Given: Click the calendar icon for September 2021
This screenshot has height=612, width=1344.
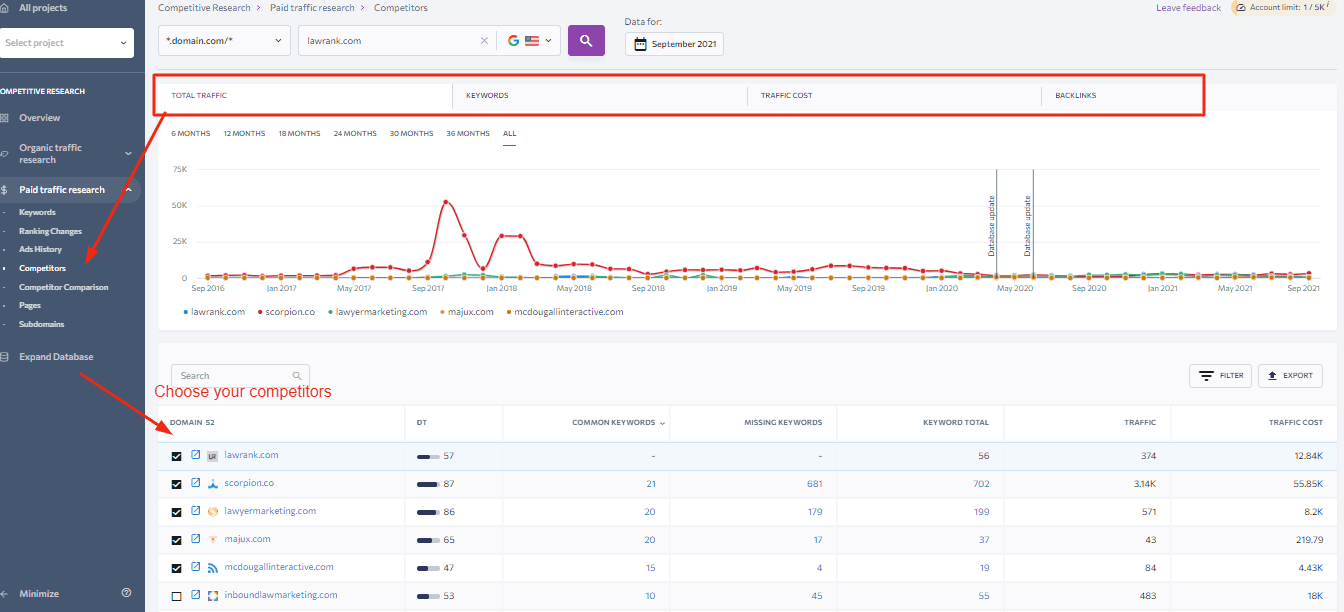Looking at the screenshot, I should 640,44.
